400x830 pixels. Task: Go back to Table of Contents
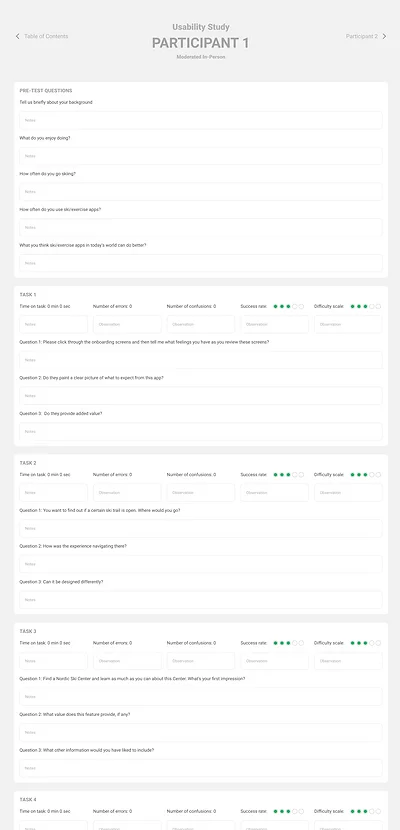[46, 37]
